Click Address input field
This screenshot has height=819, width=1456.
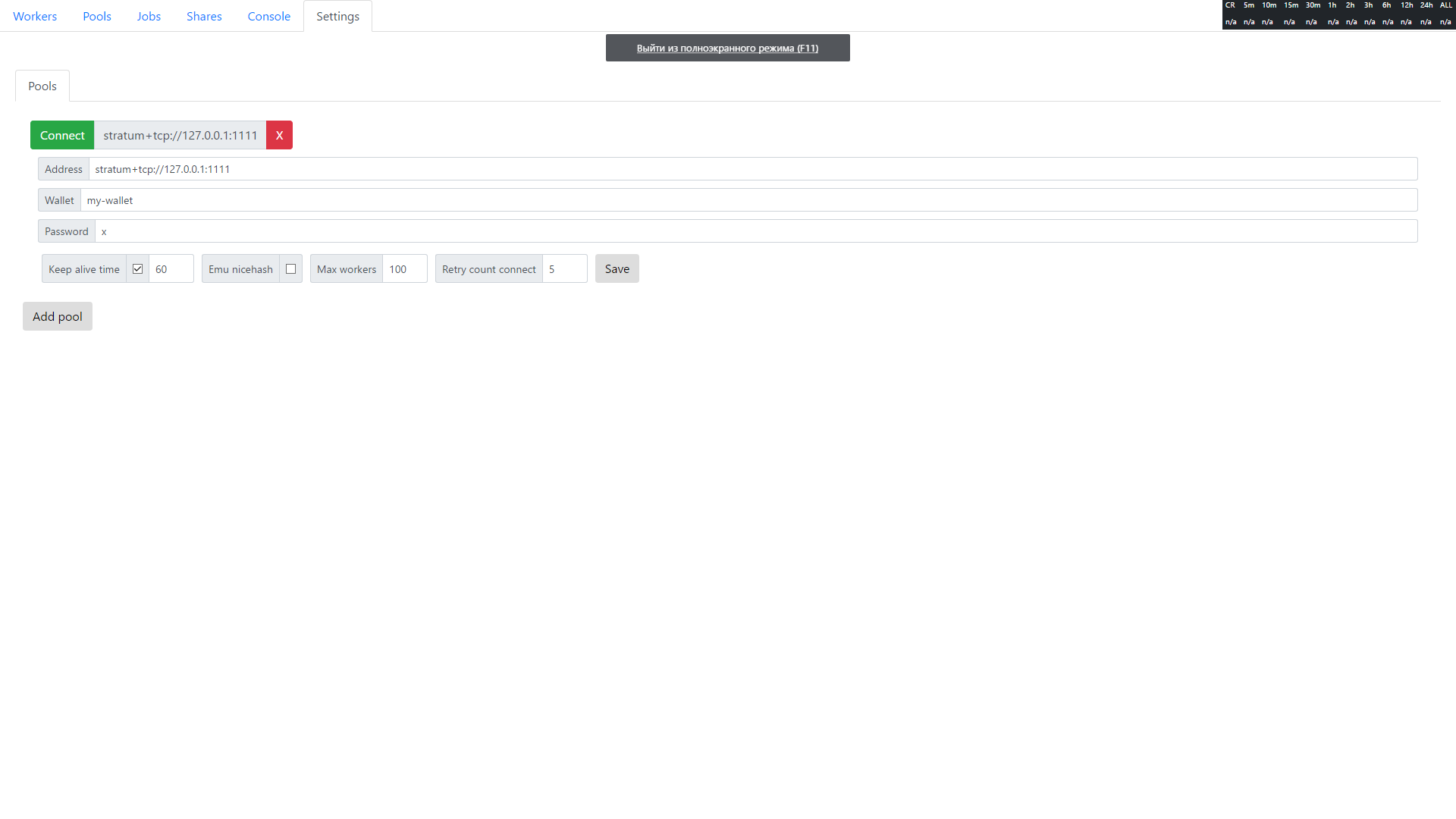click(x=751, y=168)
